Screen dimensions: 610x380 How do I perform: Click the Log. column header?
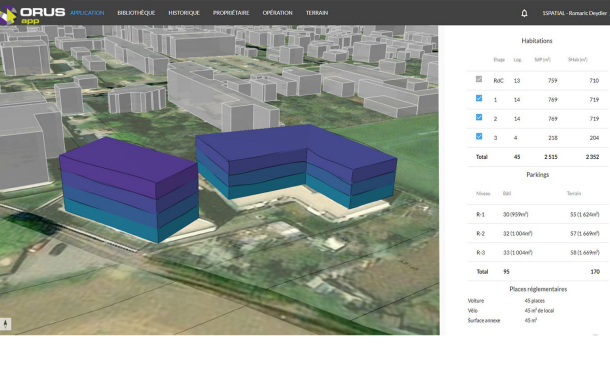[x=517, y=60]
